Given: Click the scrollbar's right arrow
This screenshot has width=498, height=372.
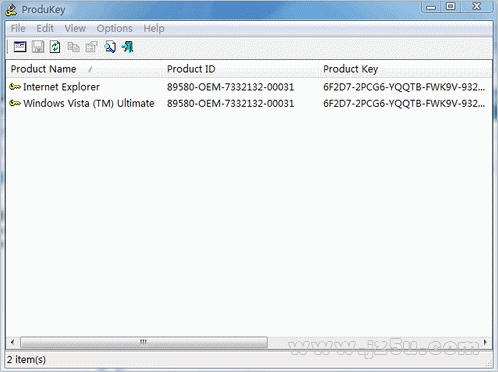Looking at the screenshot, I should pyautogui.click(x=485, y=342).
